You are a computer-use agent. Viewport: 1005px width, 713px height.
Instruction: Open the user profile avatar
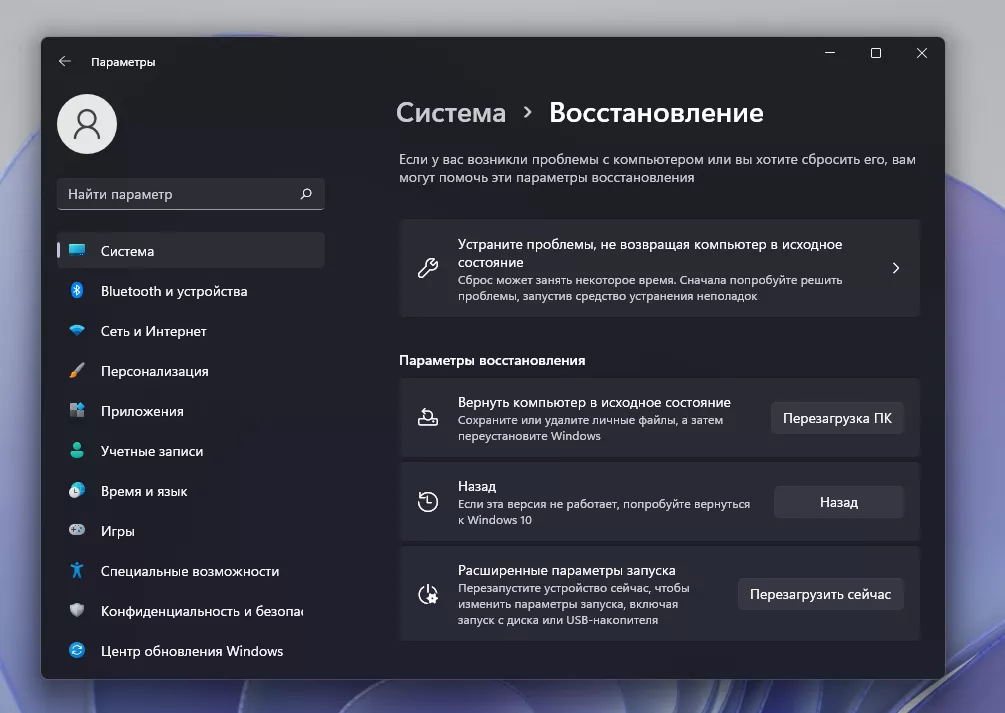pyautogui.click(x=87, y=124)
